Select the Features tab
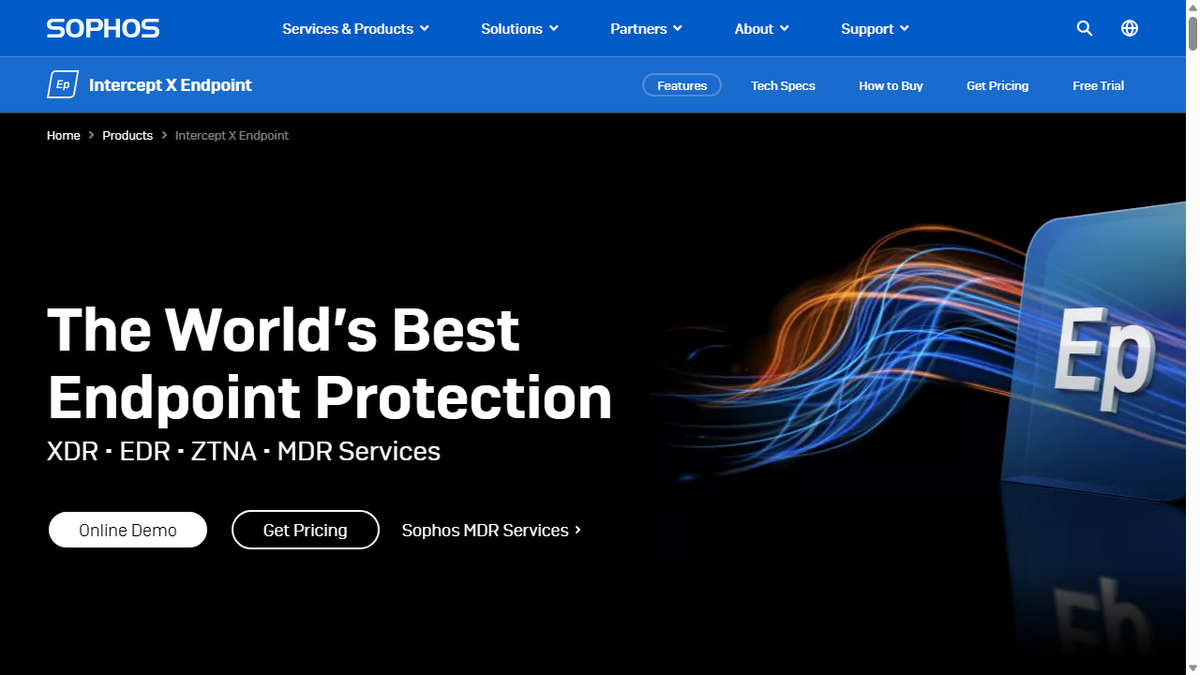Image resolution: width=1200 pixels, height=675 pixels. 682,86
